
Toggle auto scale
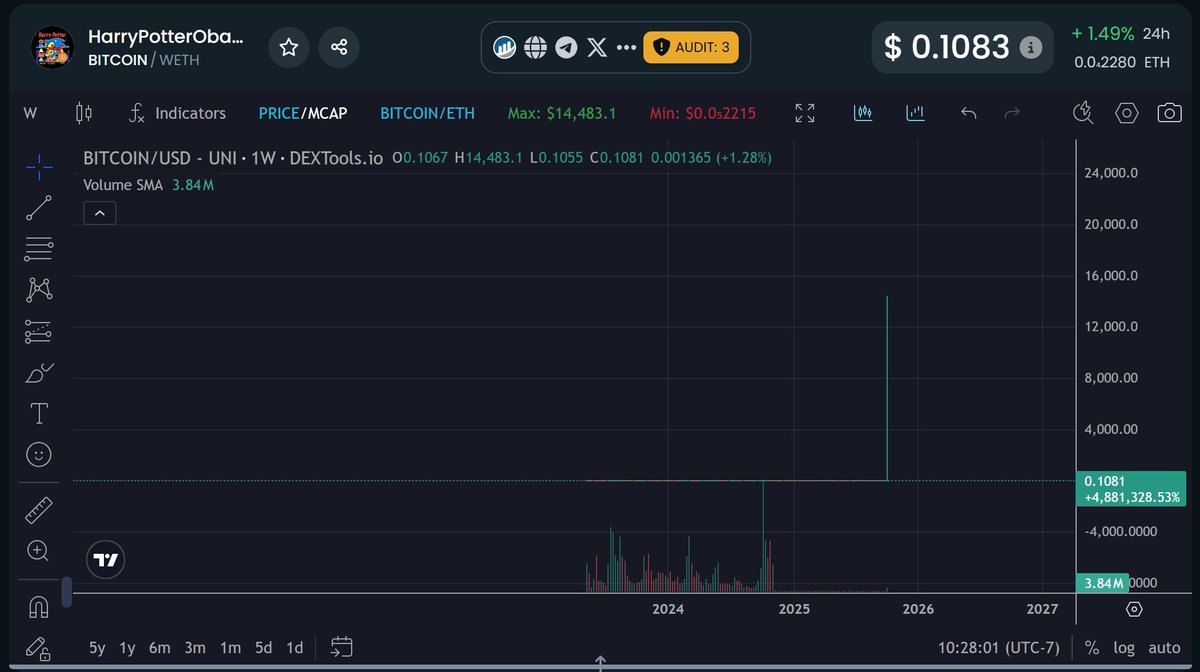[1164, 648]
